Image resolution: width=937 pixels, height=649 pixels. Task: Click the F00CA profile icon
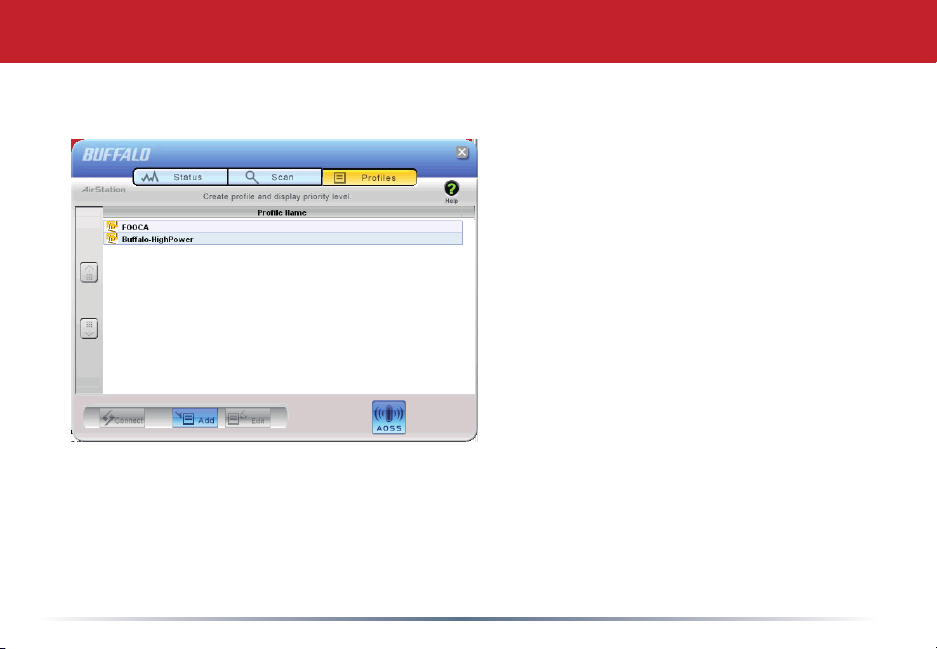coord(112,226)
